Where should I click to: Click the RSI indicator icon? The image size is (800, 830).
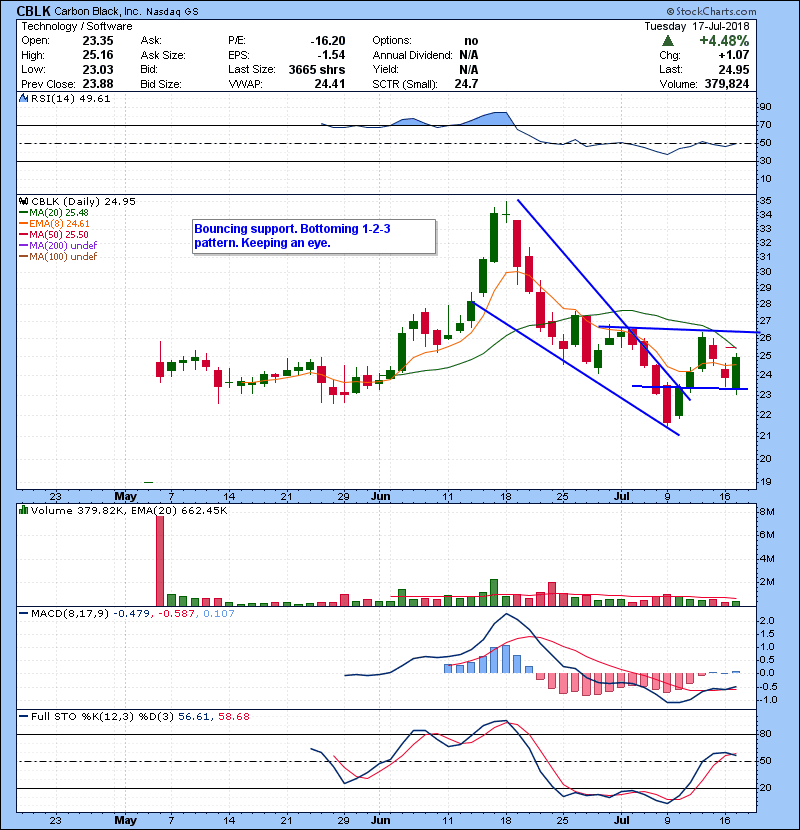coord(23,98)
